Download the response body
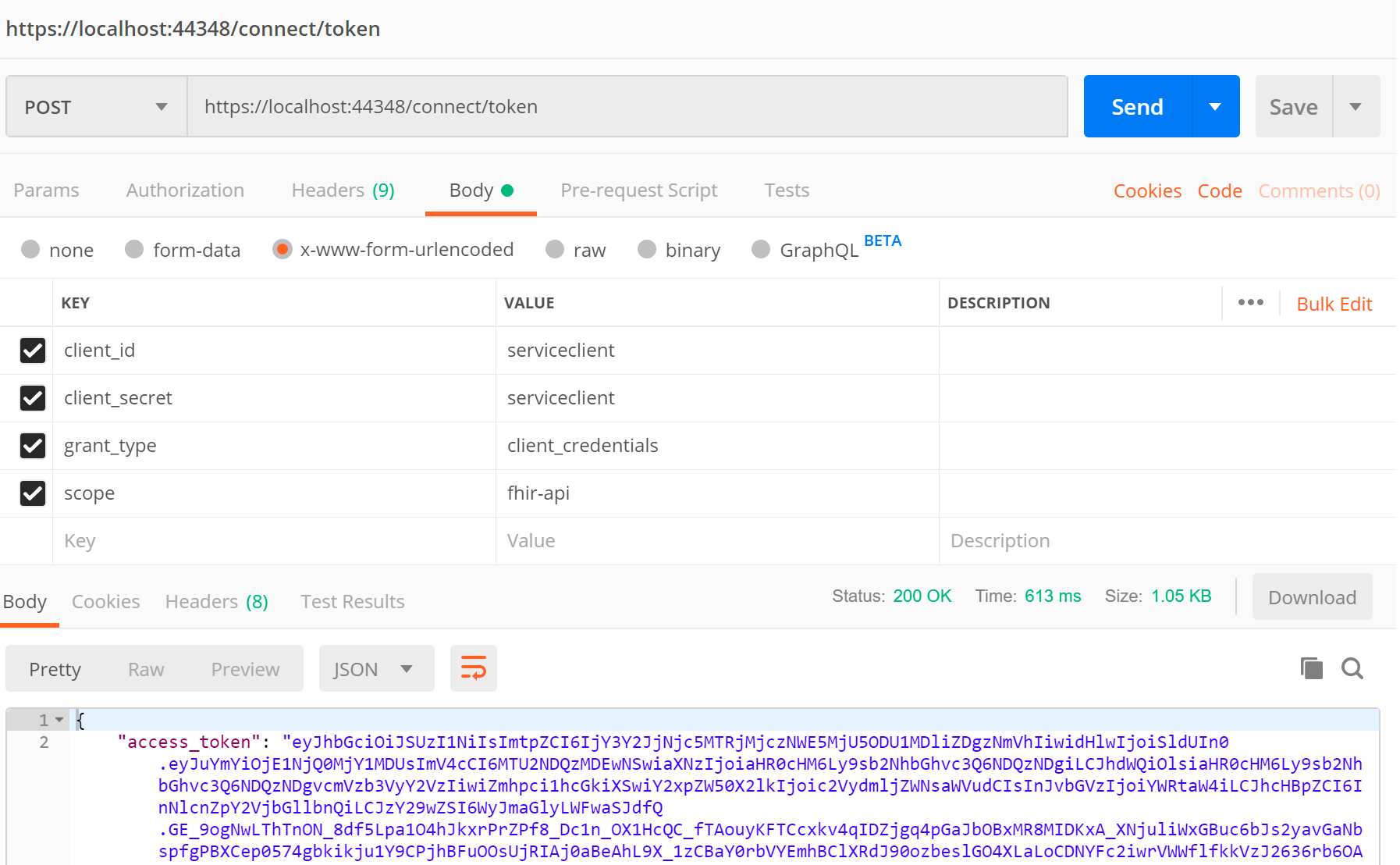 point(1312,596)
